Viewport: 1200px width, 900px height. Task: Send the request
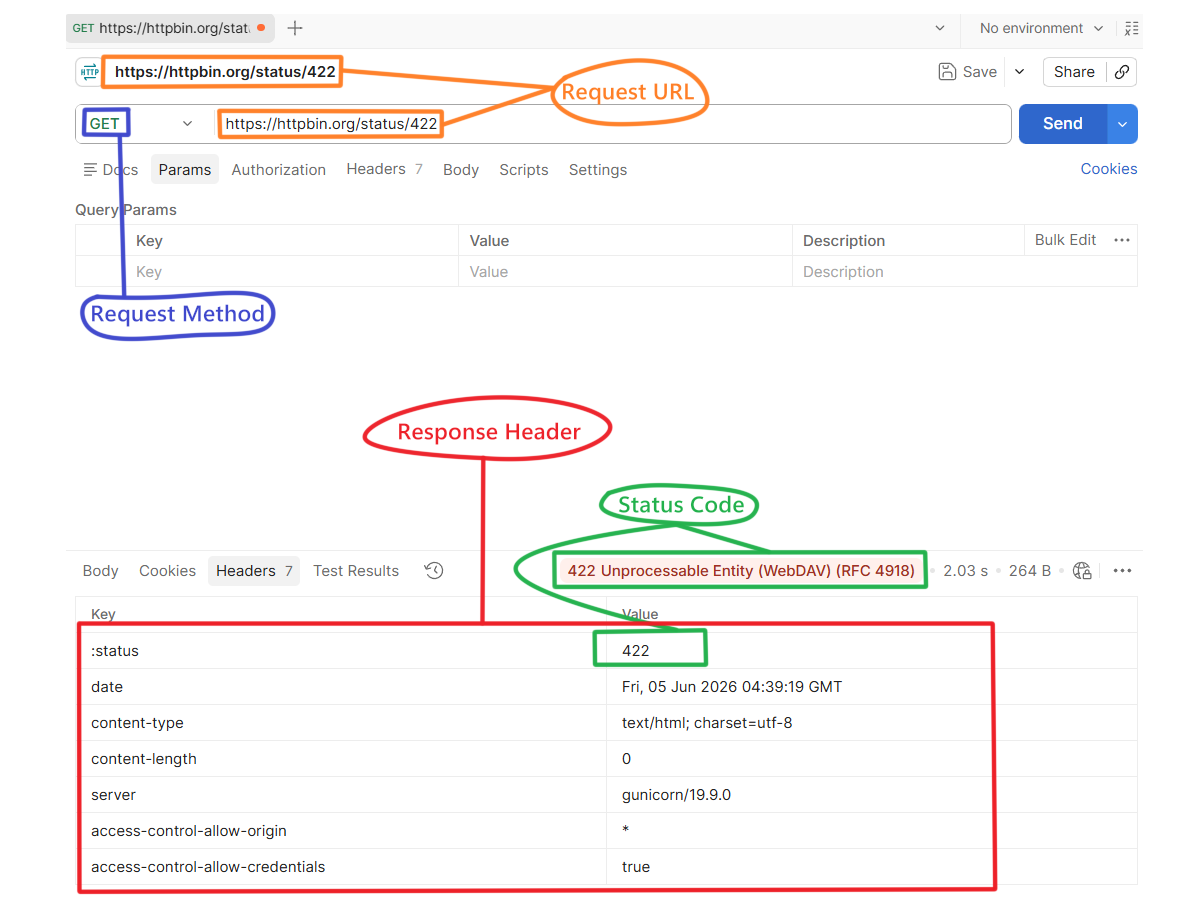(x=1063, y=124)
